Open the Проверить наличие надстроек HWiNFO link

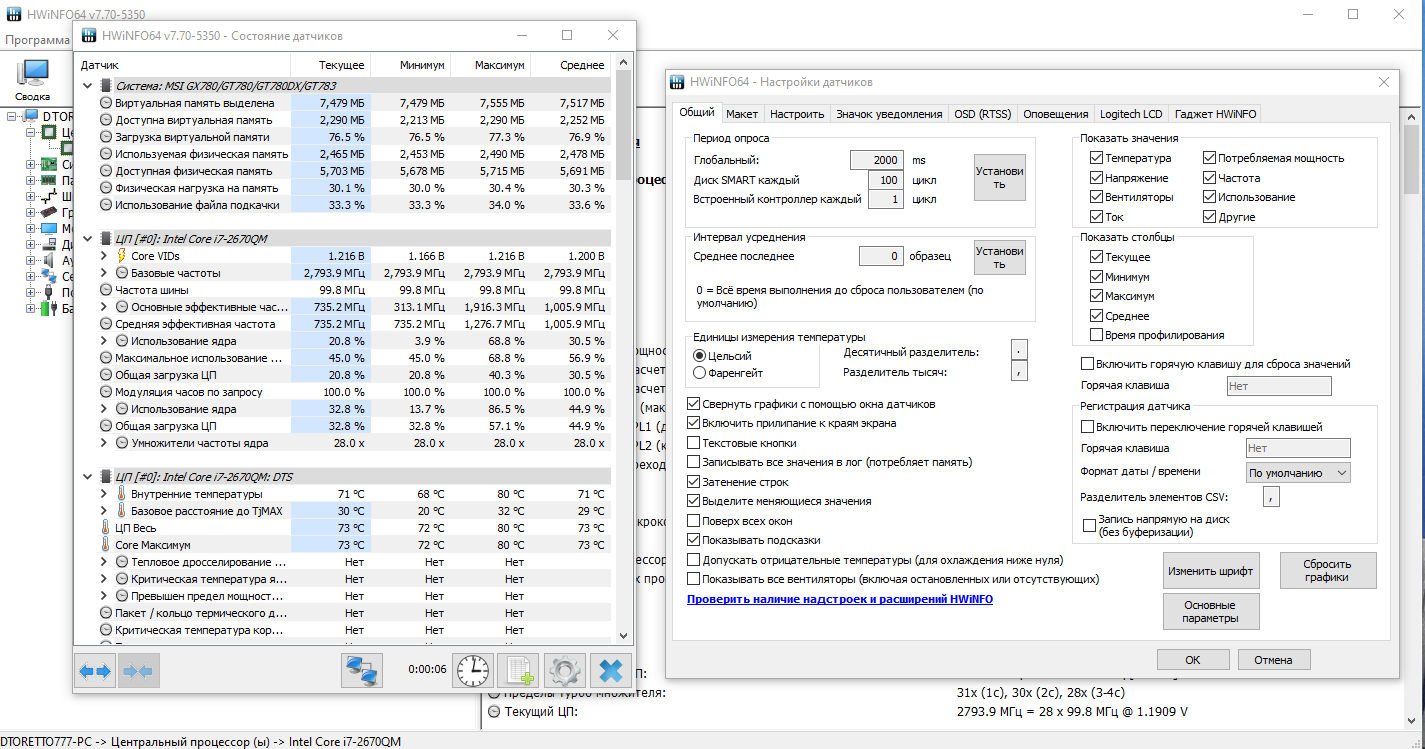pos(839,599)
